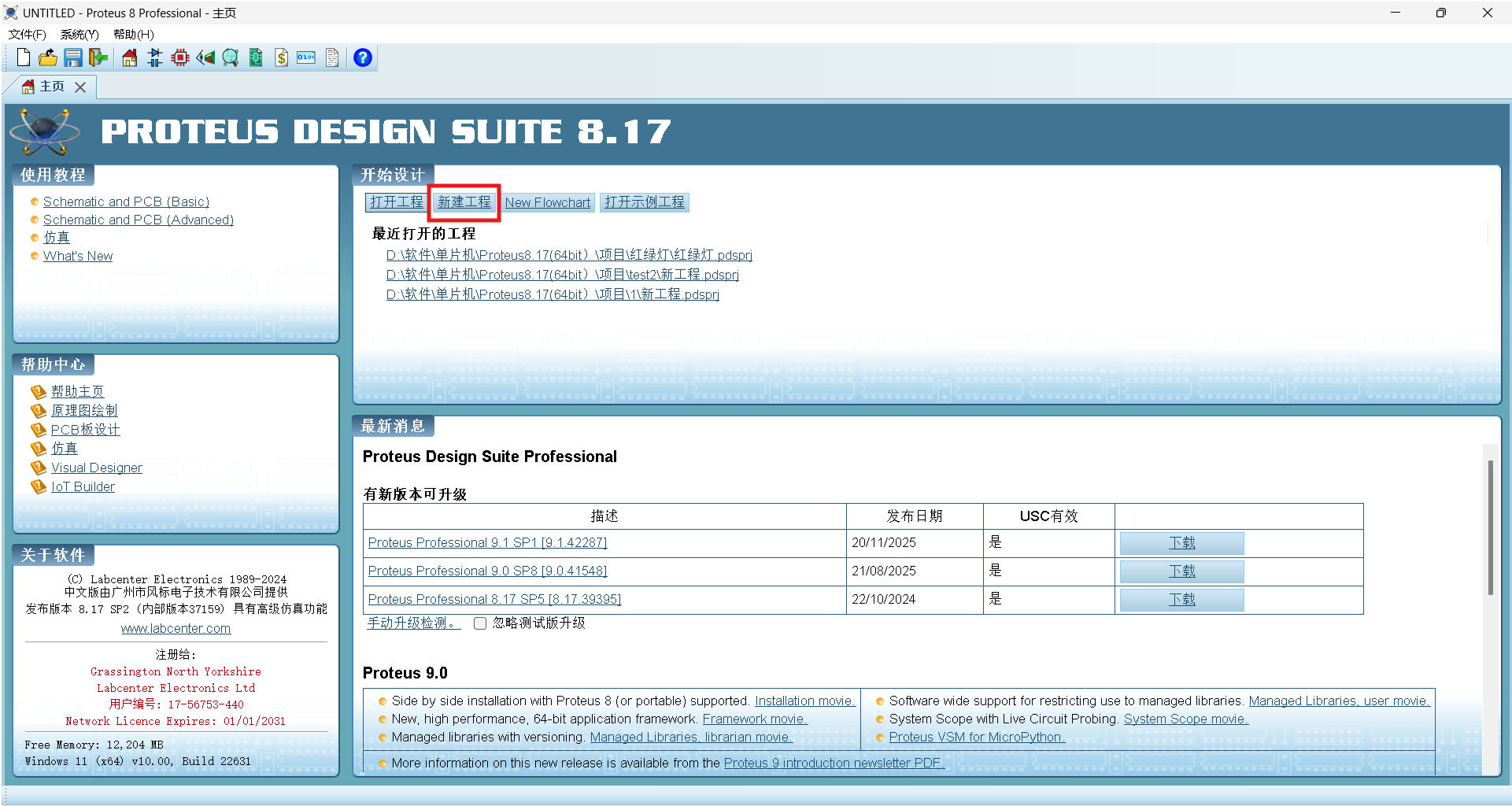
Task: Open 仿真 tutorial under 使用教程
Action: pyautogui.click(x=57, y=238)
